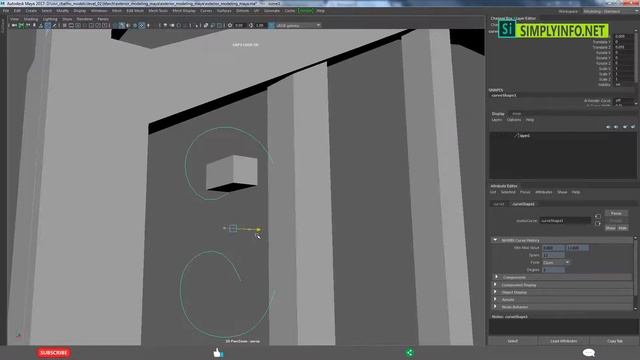Switch to curveShape1 tab in Attribute Editor

pyautogui.click(x=523, y=204)
